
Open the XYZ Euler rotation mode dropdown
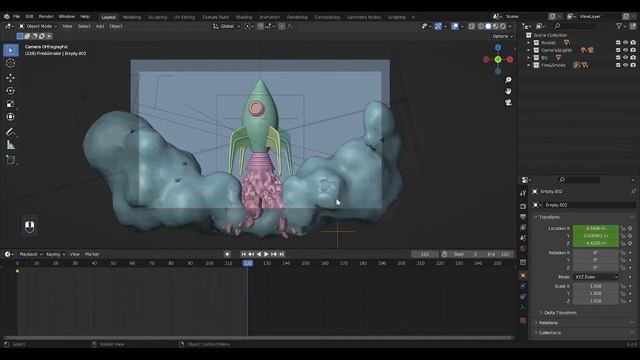coord(596,277)
